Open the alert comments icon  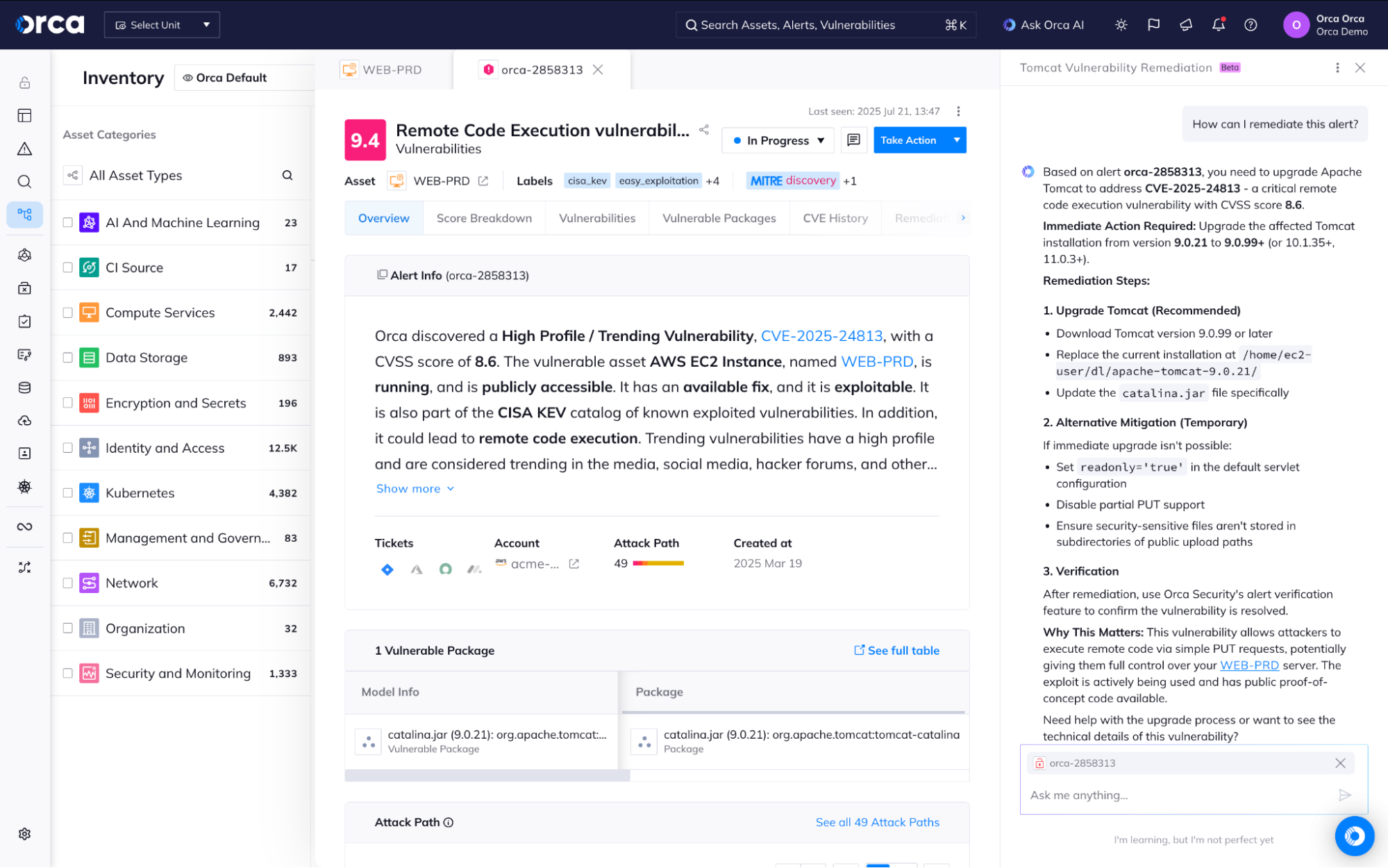click(853, 140)
